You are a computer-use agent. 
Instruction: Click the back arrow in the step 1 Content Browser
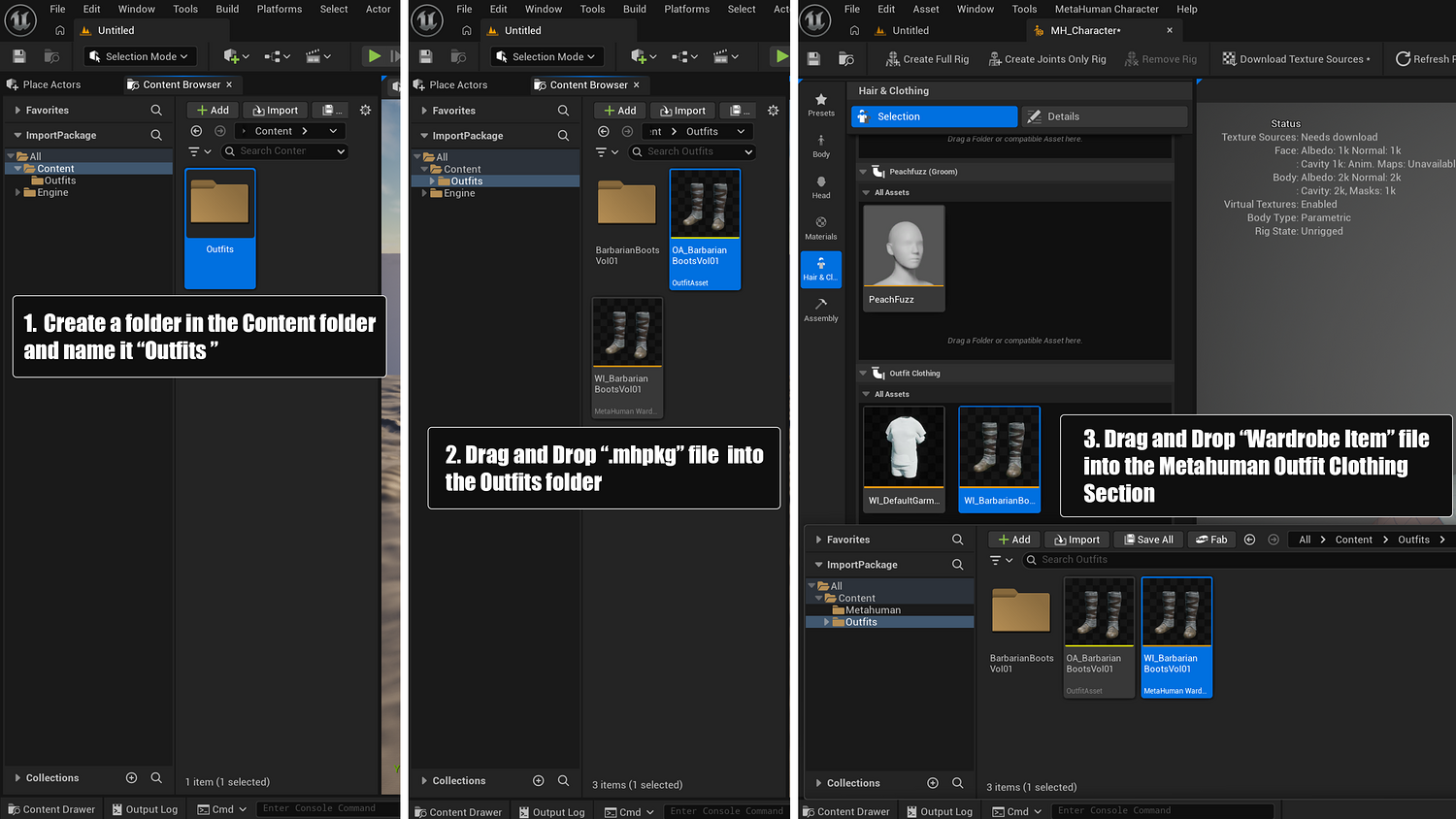(196, 131)
